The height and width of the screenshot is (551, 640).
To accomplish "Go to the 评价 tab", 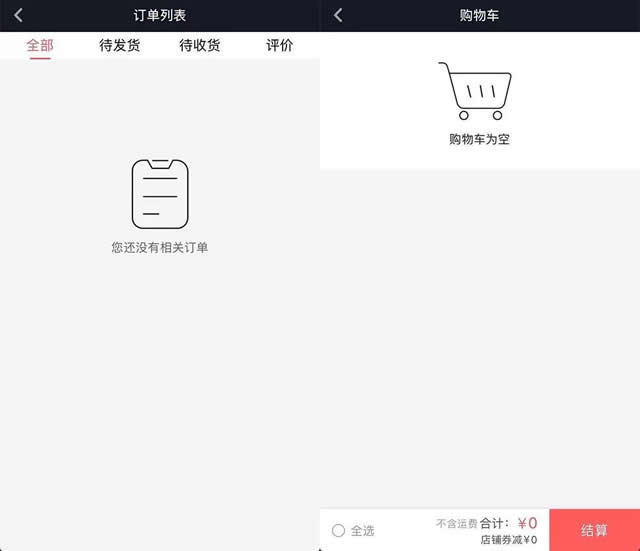I will tap(280, 45).
